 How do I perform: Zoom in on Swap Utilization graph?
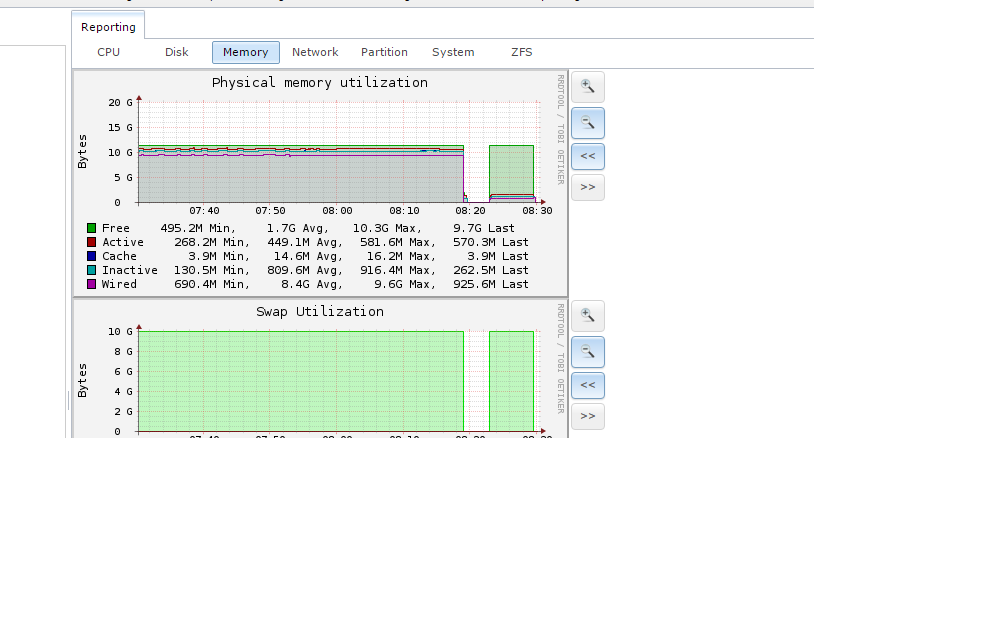pos(588,316)
